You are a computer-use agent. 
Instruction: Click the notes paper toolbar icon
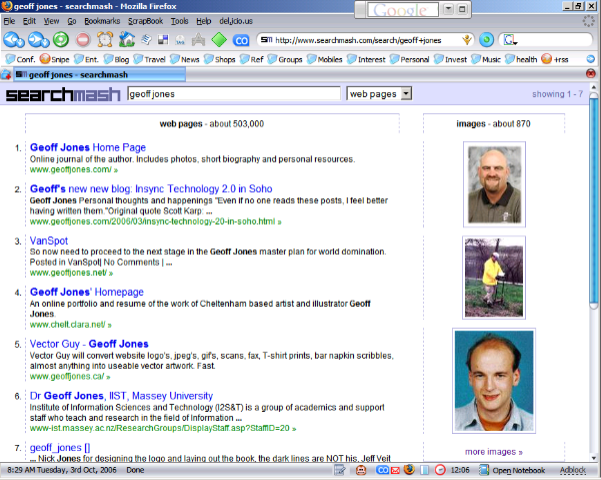pos(146,40)
